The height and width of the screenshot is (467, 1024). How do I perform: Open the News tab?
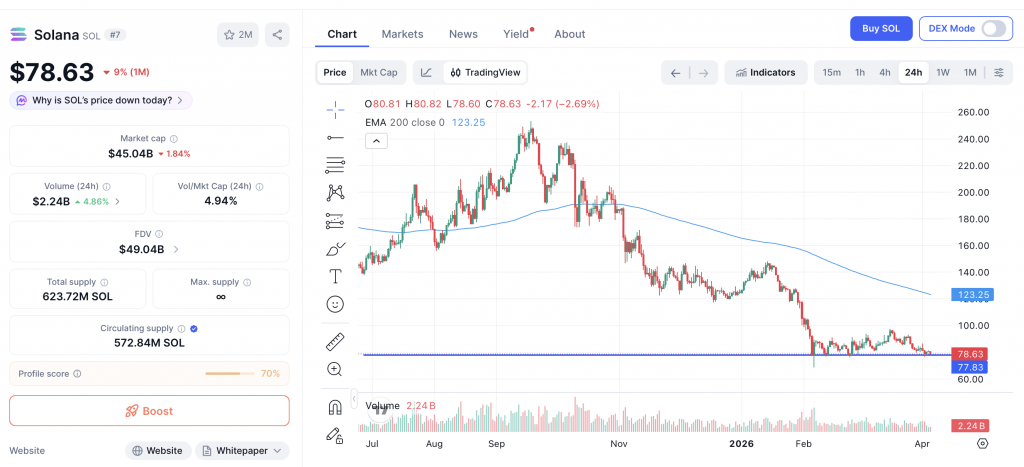[x=463, y=34]
